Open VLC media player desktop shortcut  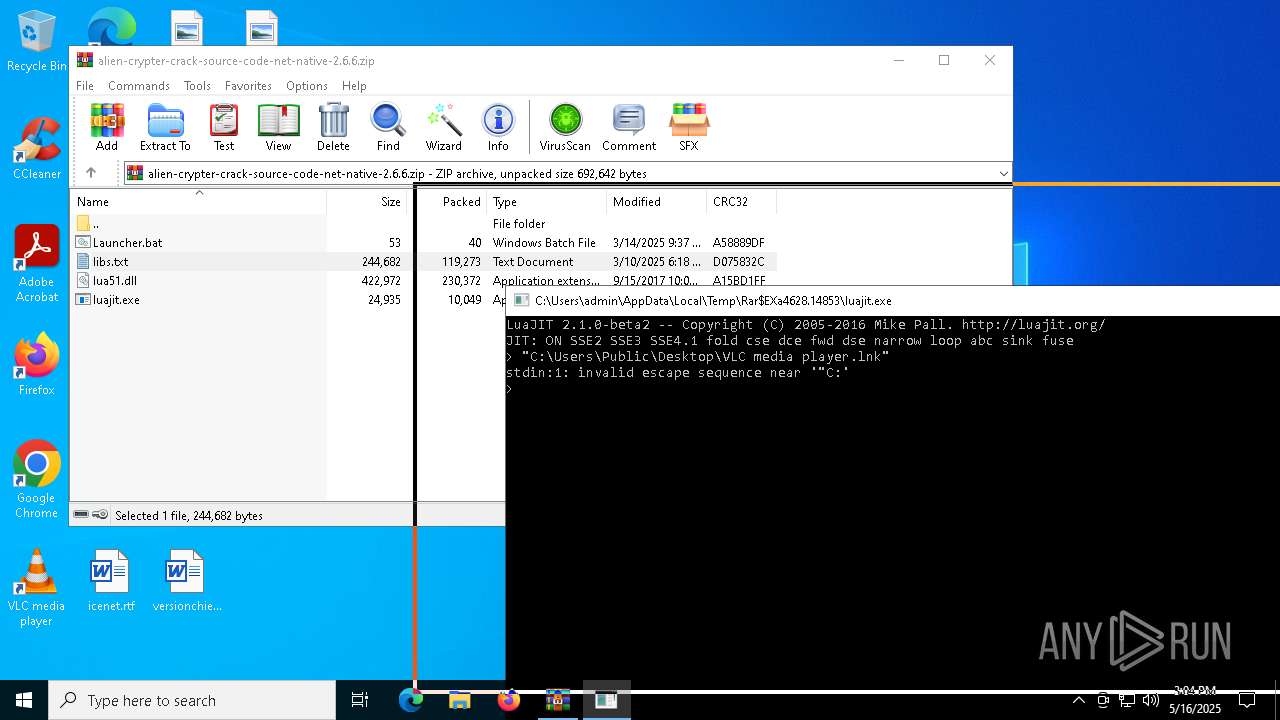click(36, 588)
